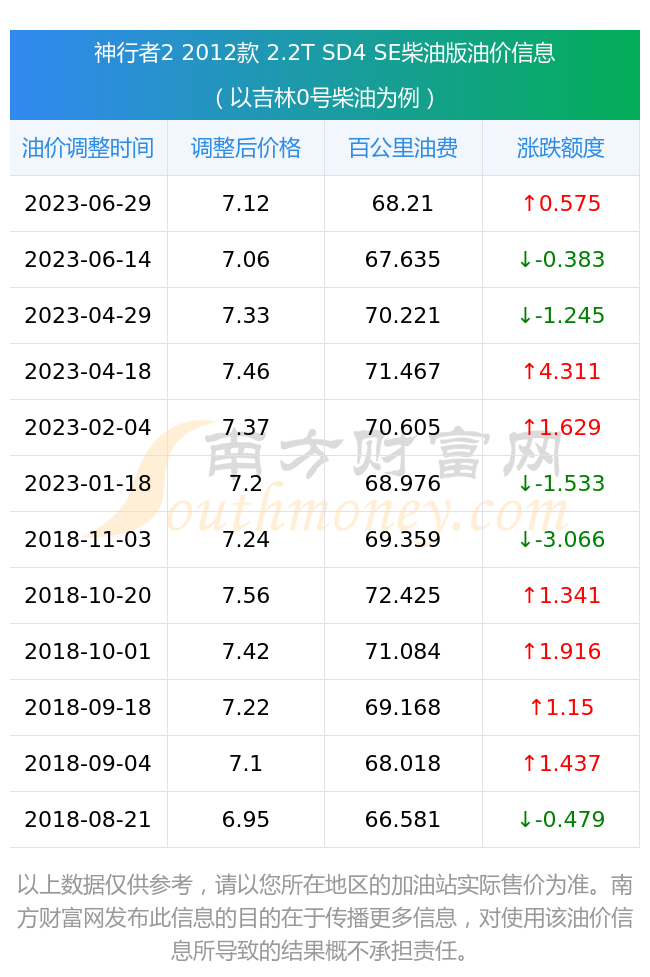This screenshot has width=650, height=977.
Task: Click the change value ↑1.916
Action: [561, 652]
